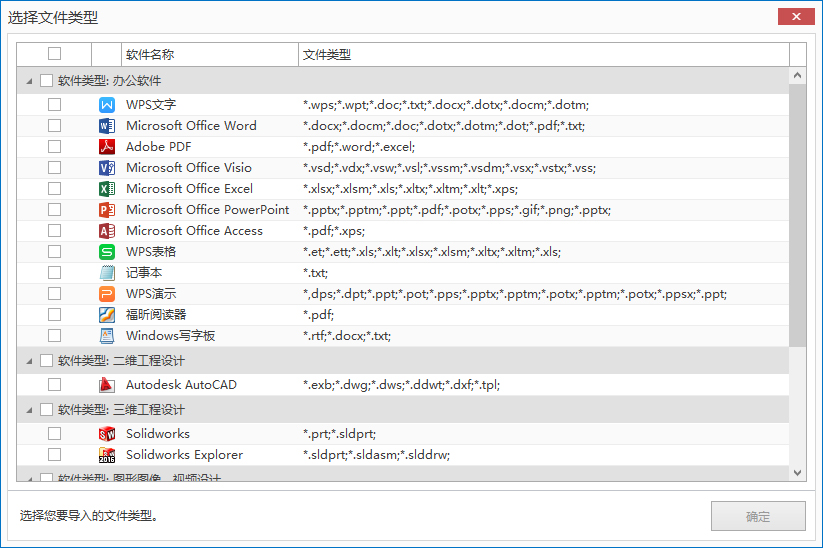Click the Autodesk AutoCAD icon
The height and width of the screenshot is (548, 823).
(x=107, y=385)
